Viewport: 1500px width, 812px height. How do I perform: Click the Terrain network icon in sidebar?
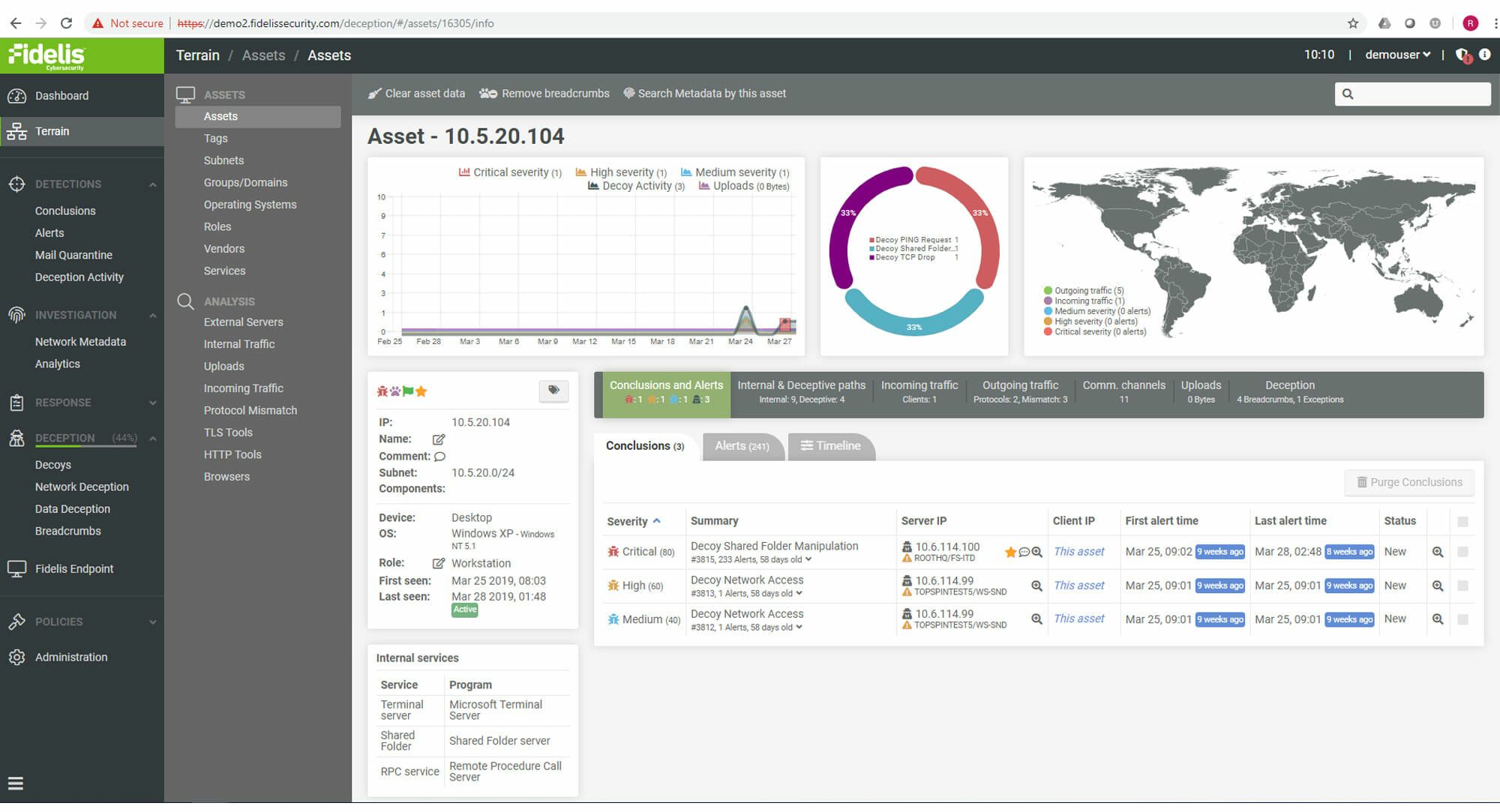point(16,132)
